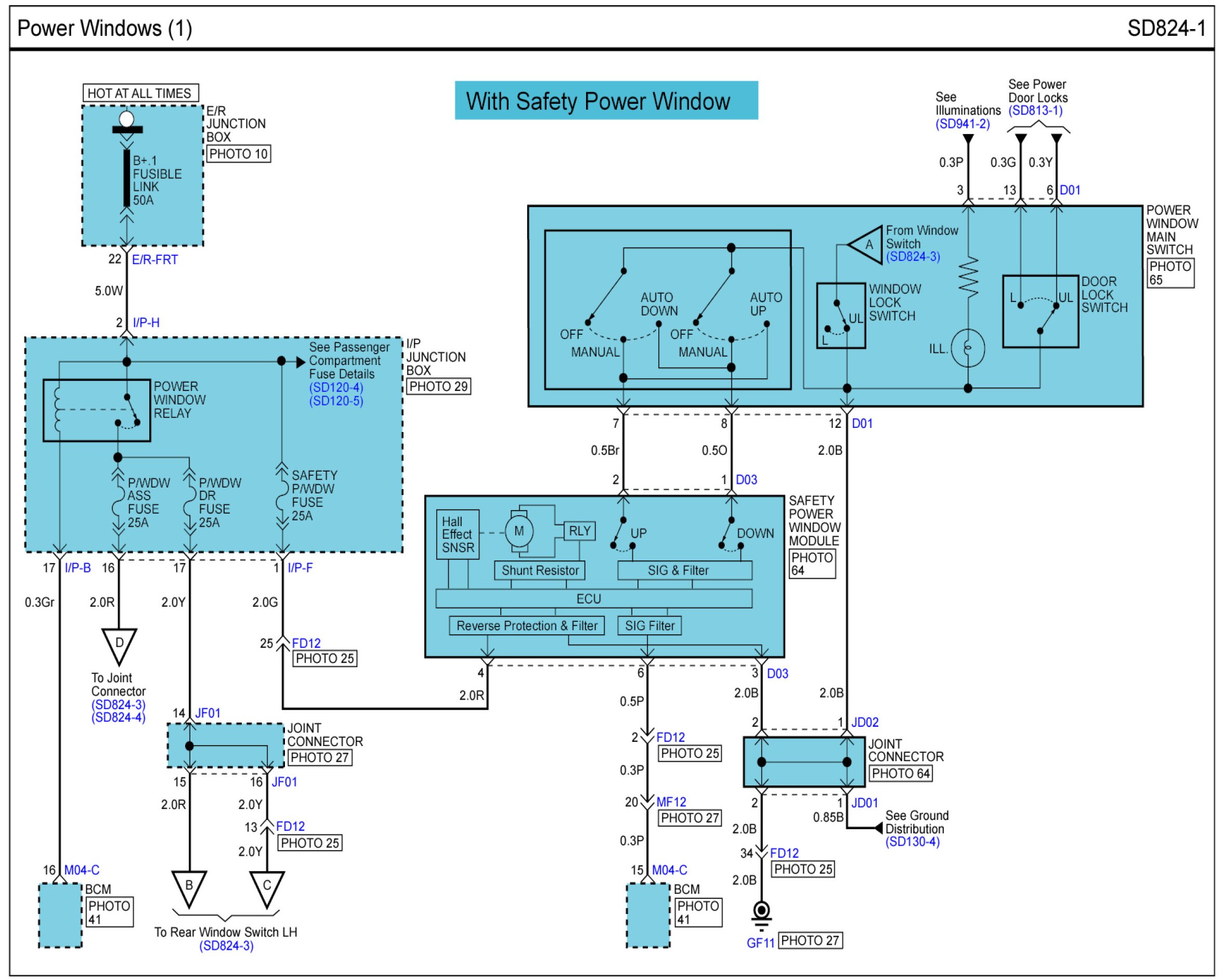
Task: Click the With Safety Power Window banner
Action: 606,101
